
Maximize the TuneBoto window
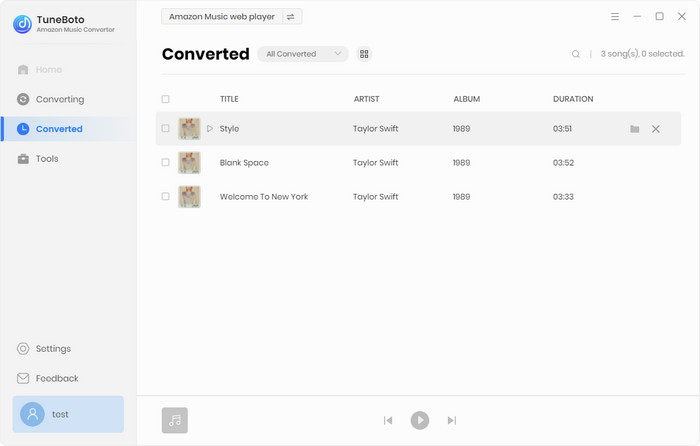(659, 17)
